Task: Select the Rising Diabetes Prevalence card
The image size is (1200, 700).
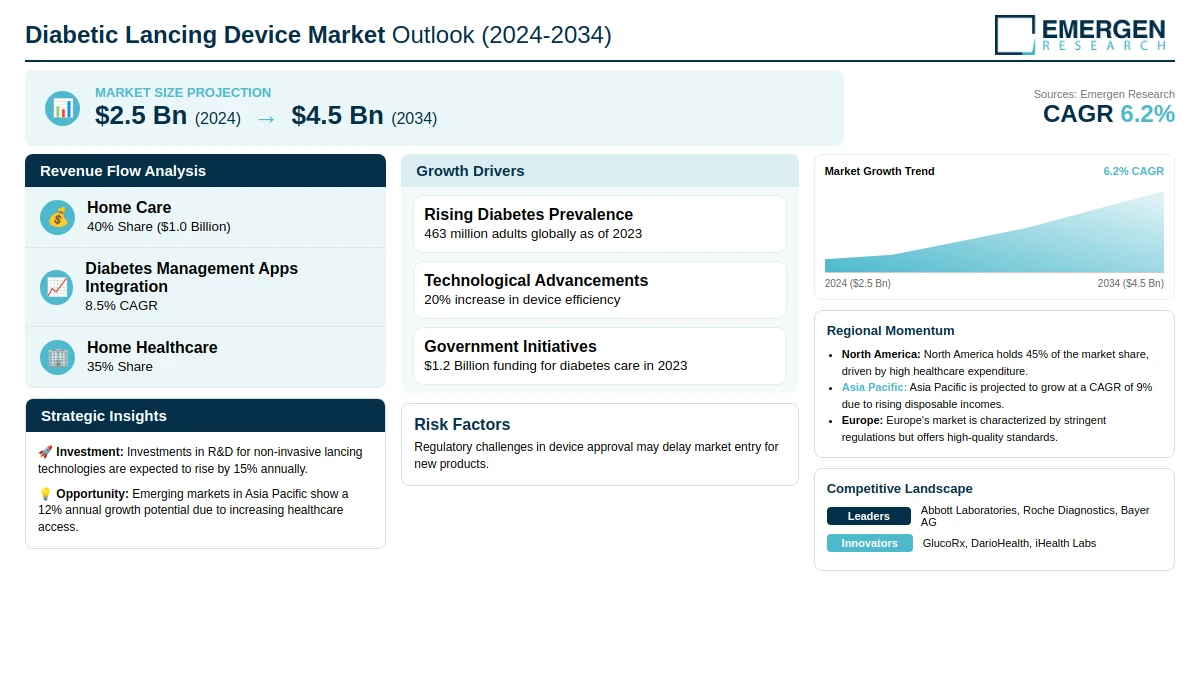Action: point(600,224)
